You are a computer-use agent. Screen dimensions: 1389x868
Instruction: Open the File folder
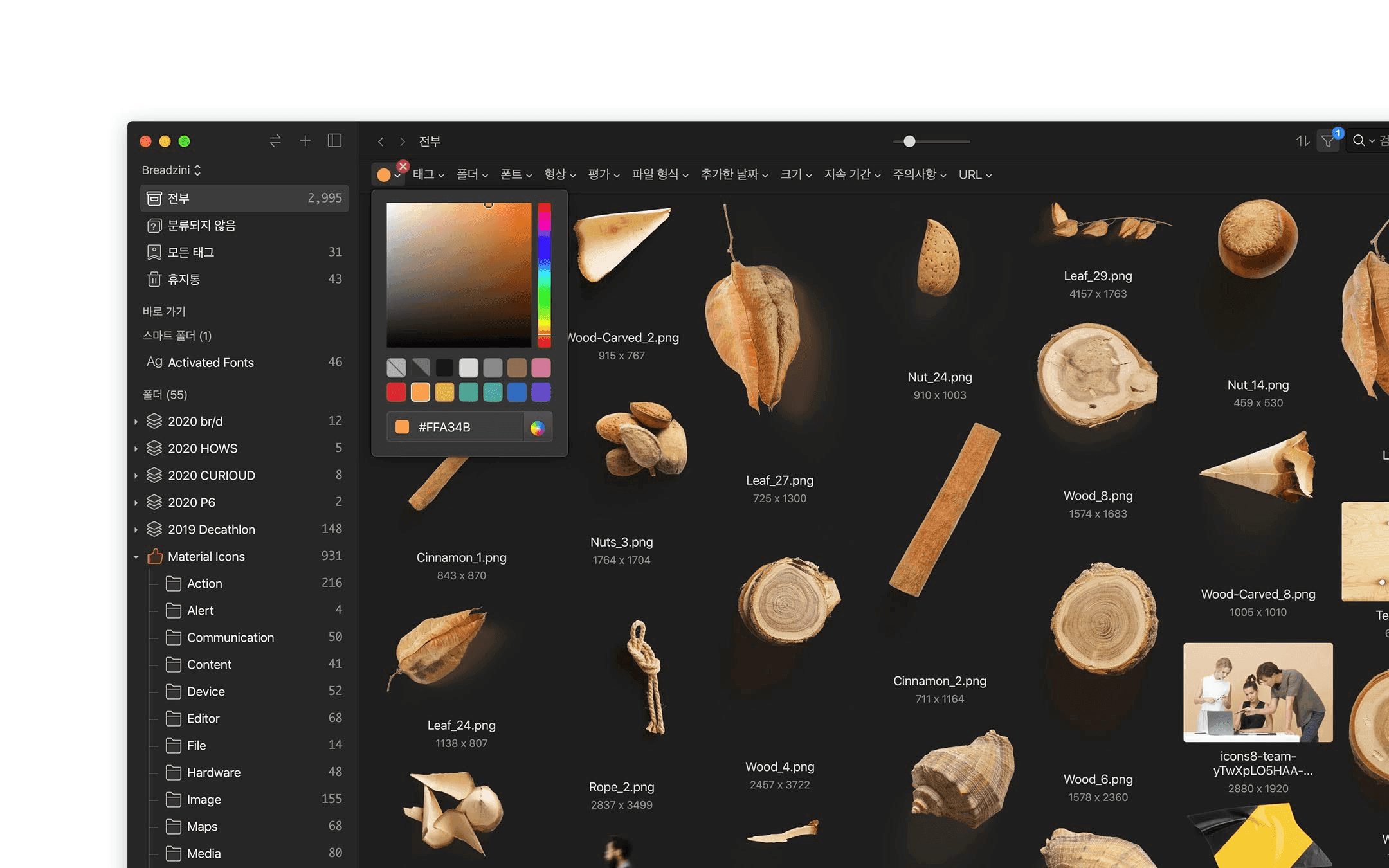tap(244, 745)
